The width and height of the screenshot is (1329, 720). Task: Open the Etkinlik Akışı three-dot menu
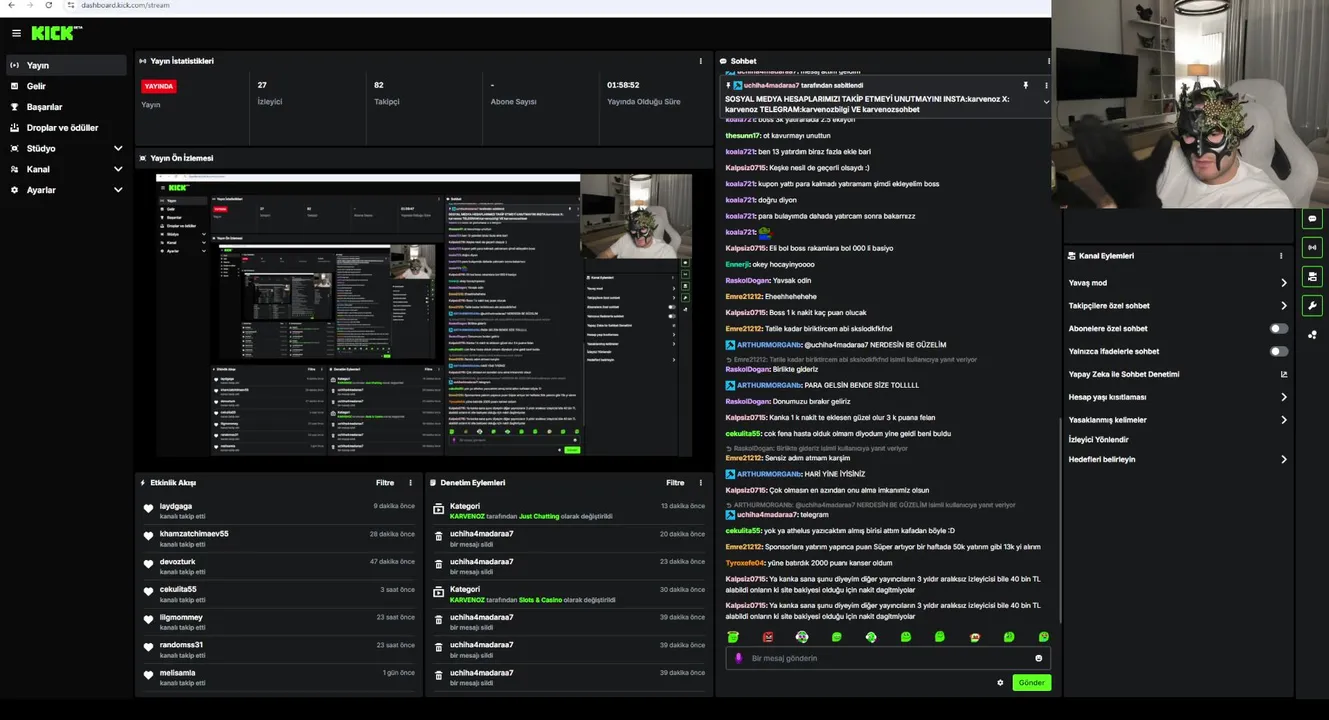click(x=410, y=483)
